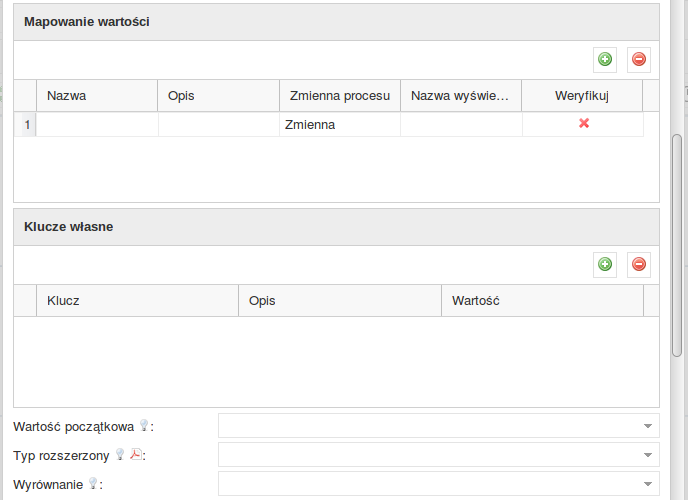Show hint bulb beside Wartość początkowa
Screen dimensions: 688x500
[x=143, y=426]
